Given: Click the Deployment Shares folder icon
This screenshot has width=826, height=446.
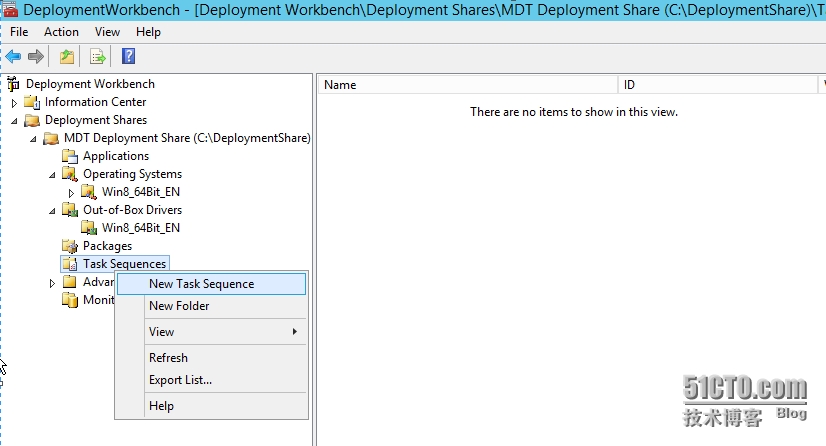Looking at the screenshot, I should point(32,120).
